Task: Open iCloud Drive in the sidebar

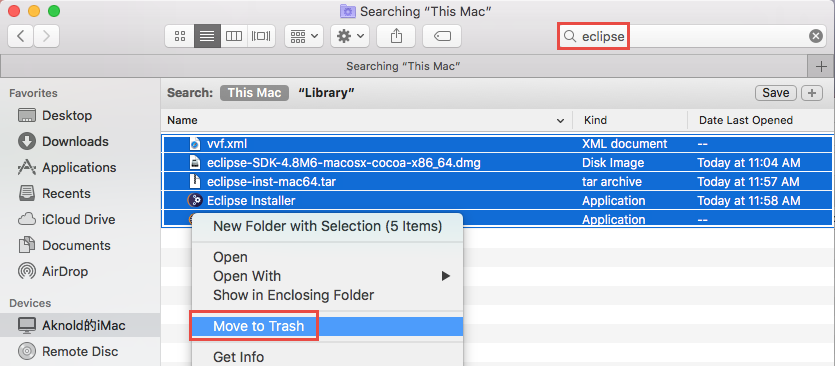Action: (78, 219)
